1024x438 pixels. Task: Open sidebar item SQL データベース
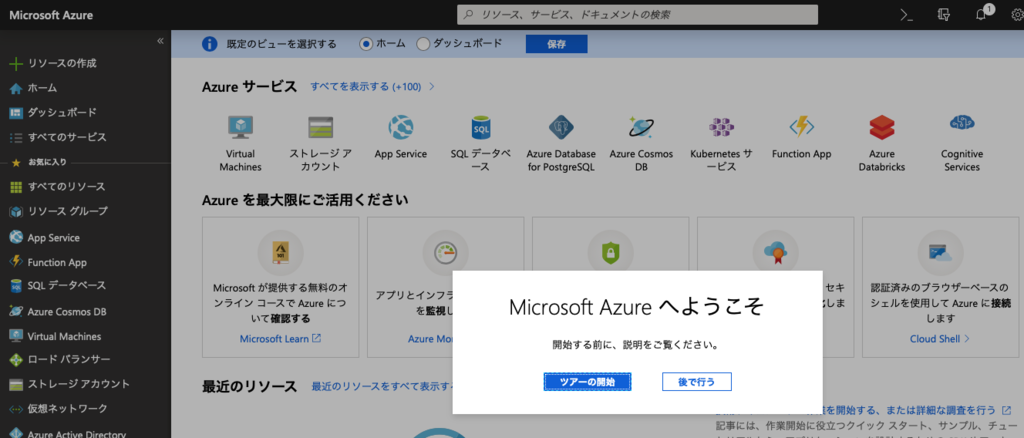click(67, 285)
